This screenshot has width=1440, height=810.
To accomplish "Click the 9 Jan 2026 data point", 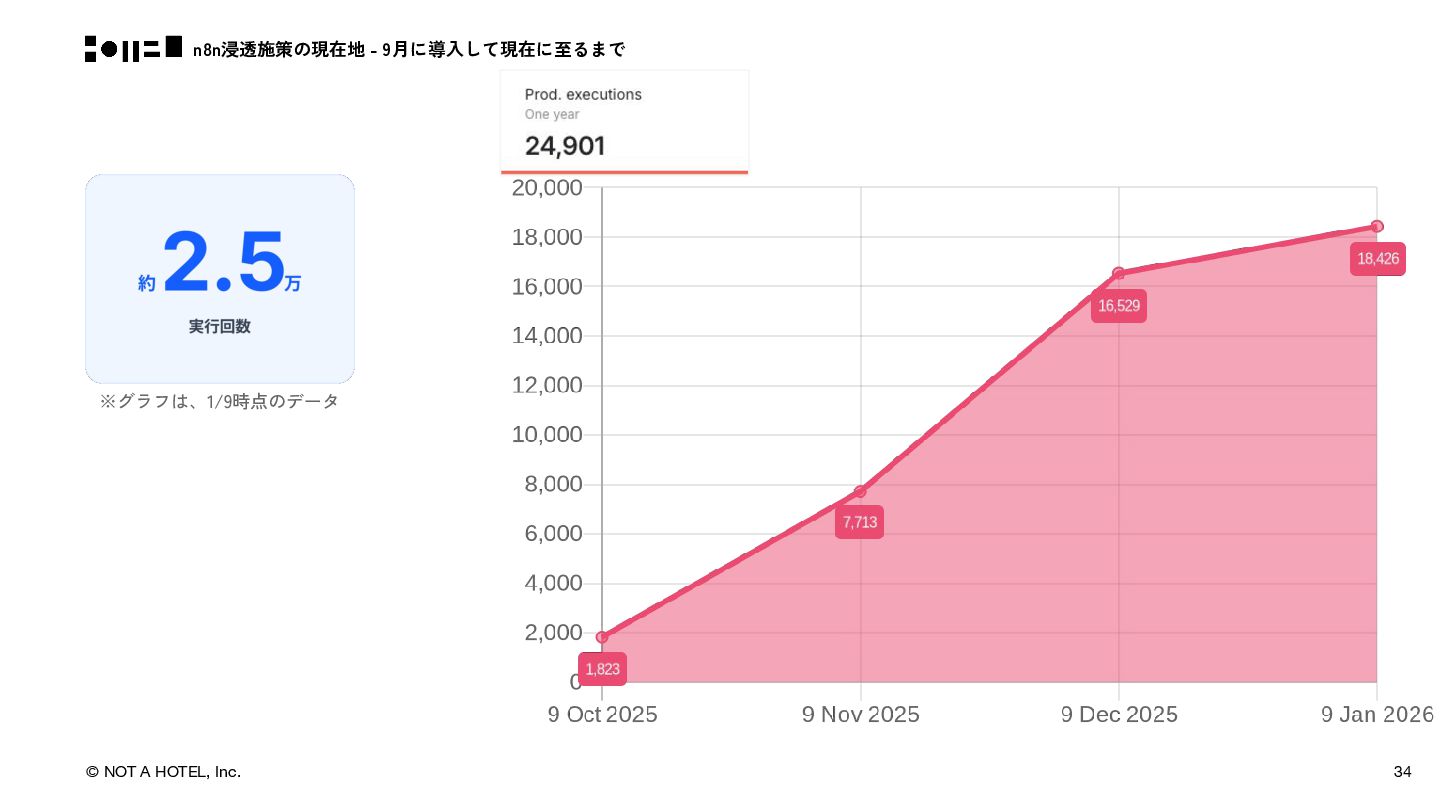I will pos(1377,226).
